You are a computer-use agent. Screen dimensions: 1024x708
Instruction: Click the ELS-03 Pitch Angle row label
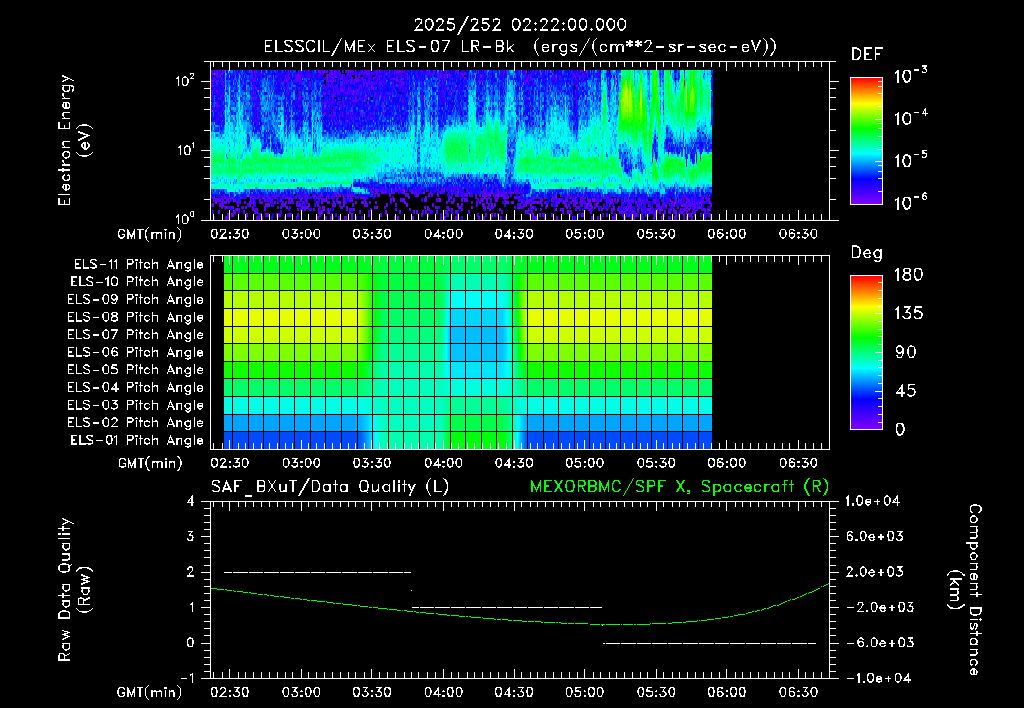(136, 405)
